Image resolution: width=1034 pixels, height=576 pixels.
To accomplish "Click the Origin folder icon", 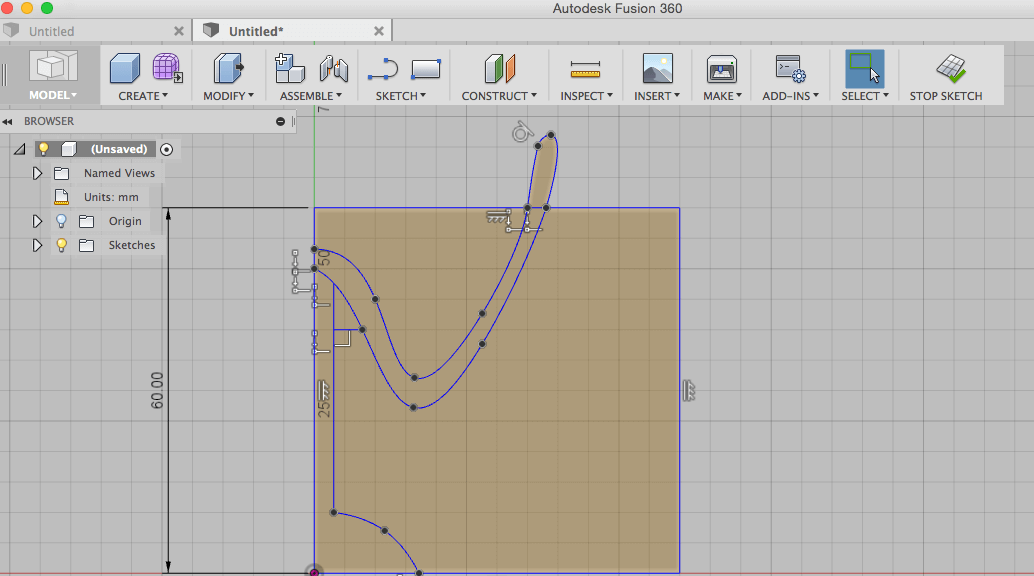I will pyautogui.click(x=86, y=221).
